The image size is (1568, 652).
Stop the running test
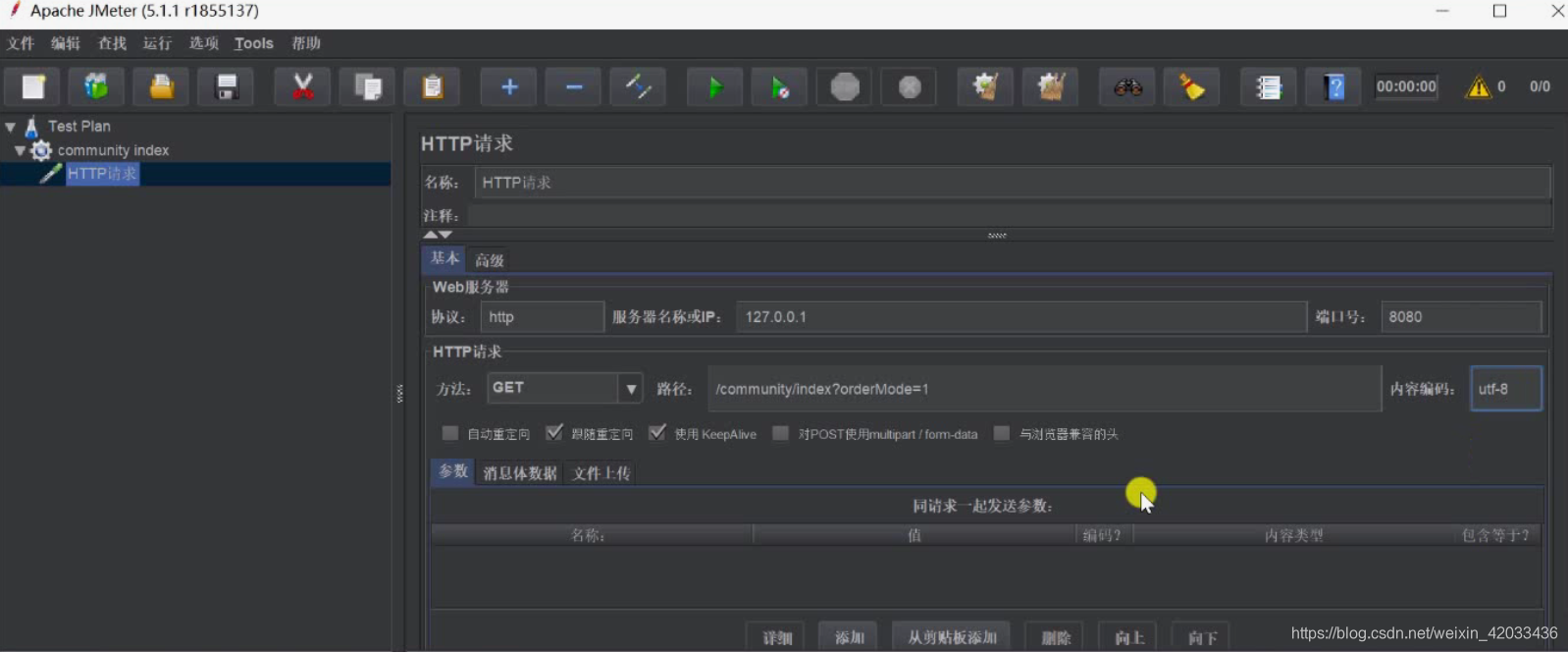point(845,87)
